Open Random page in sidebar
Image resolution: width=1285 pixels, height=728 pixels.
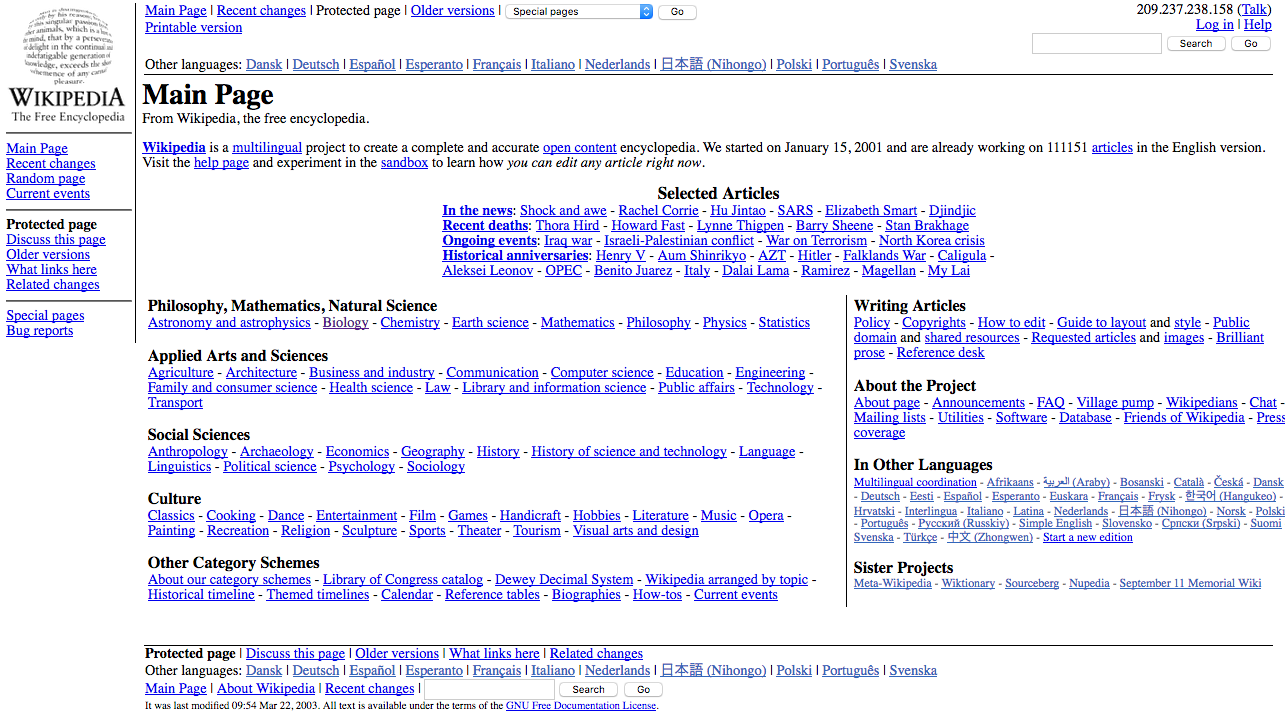pos(45,178)
